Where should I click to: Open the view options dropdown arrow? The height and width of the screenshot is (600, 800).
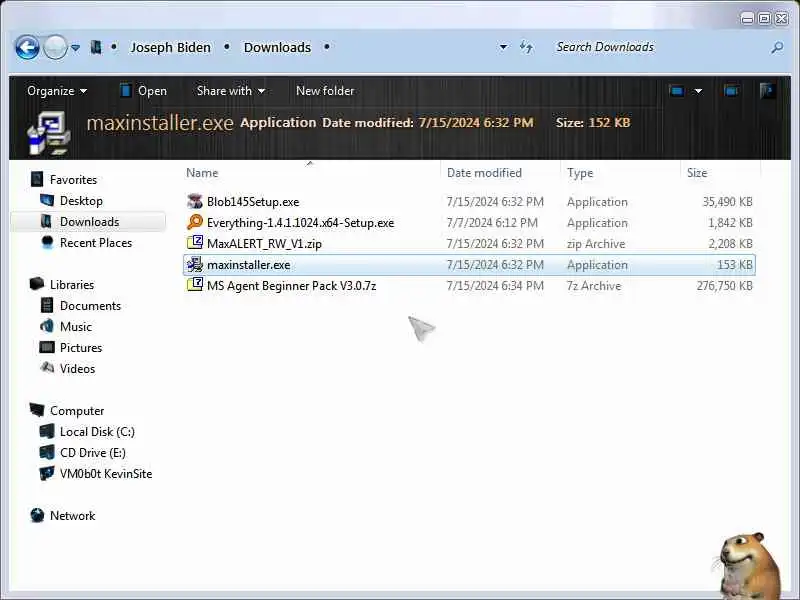point(698,91)
